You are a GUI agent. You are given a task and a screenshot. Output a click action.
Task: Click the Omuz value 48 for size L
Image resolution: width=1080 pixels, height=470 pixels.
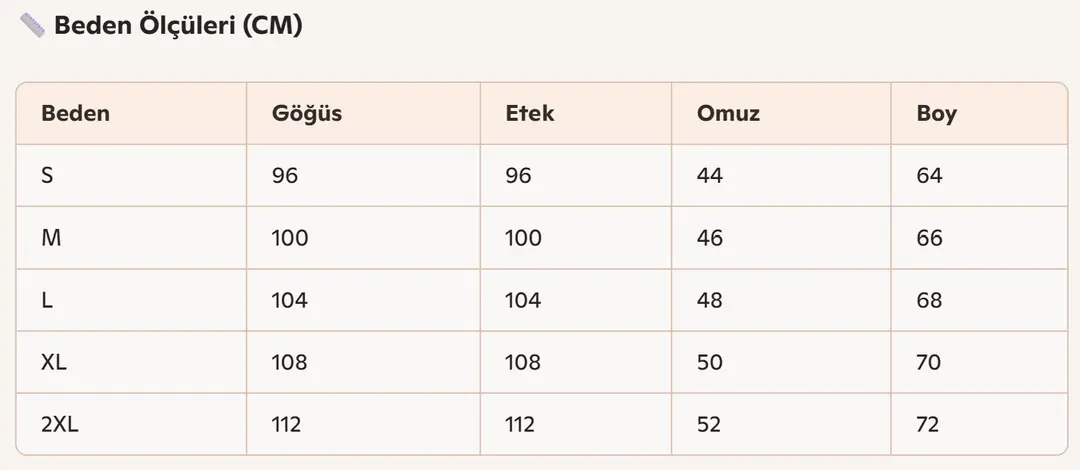(709, 300)
